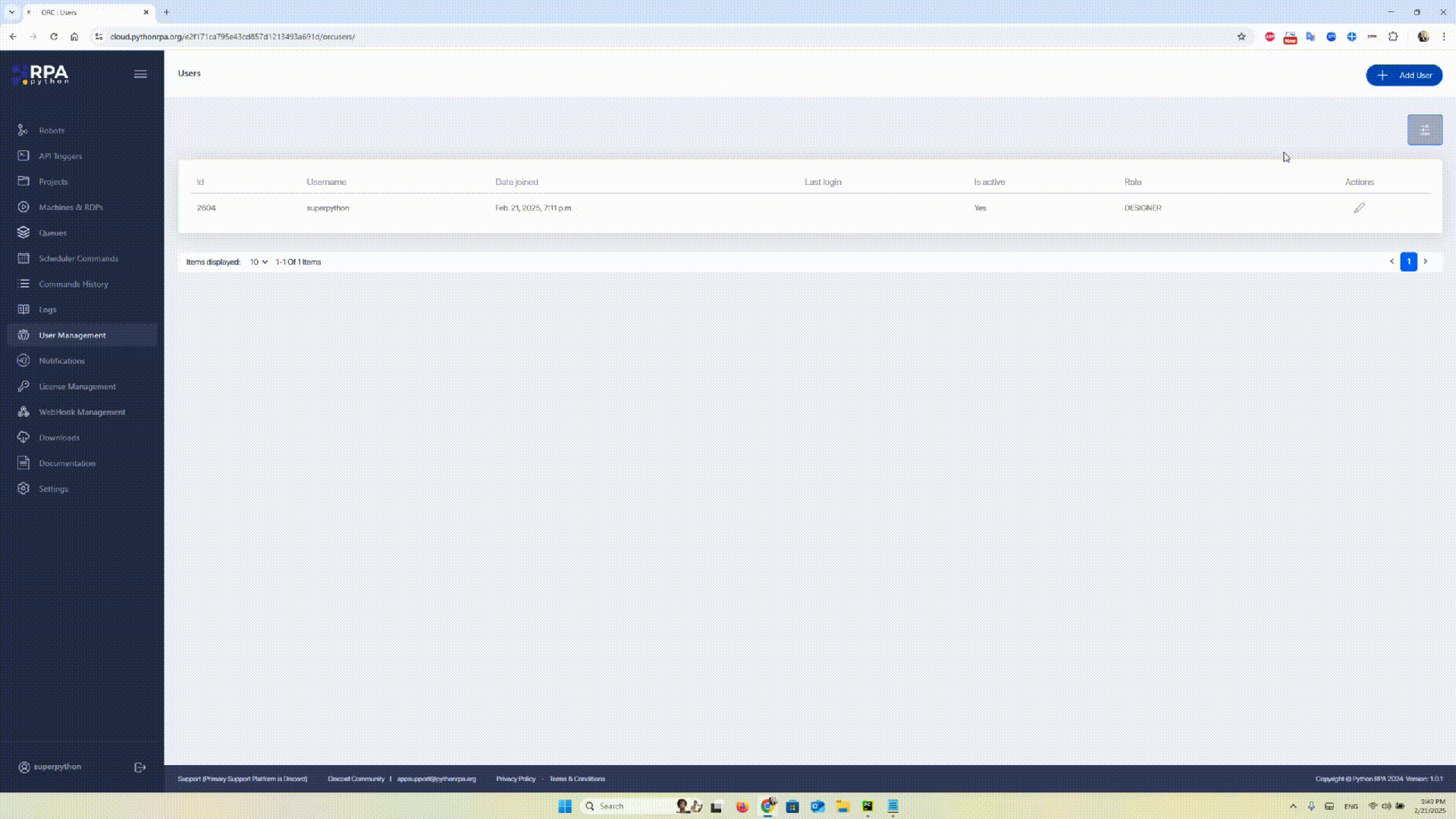This screenshot has width=1456, height=819.
Task: Click the Robots sidebar icon
Action: pyautogui.click(x=24, y=130)
